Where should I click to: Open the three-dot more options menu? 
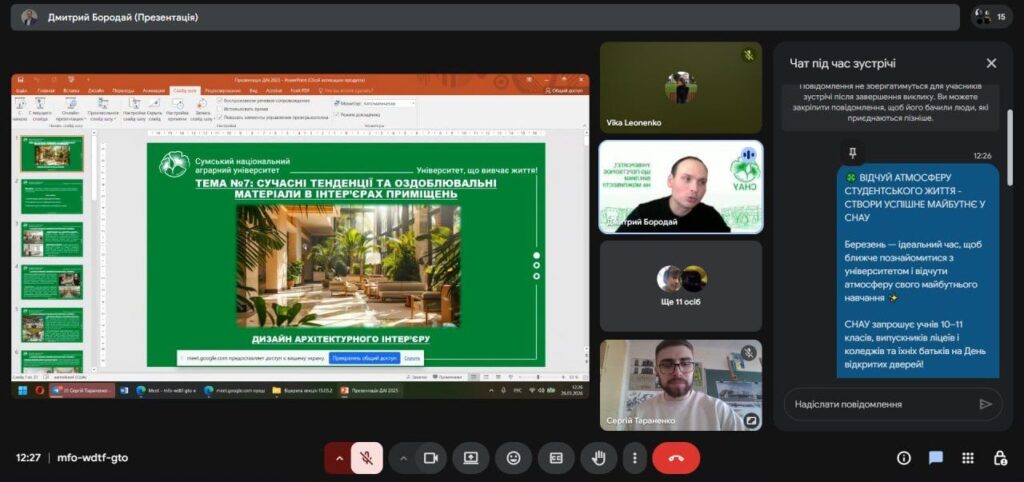click(634, 458)
